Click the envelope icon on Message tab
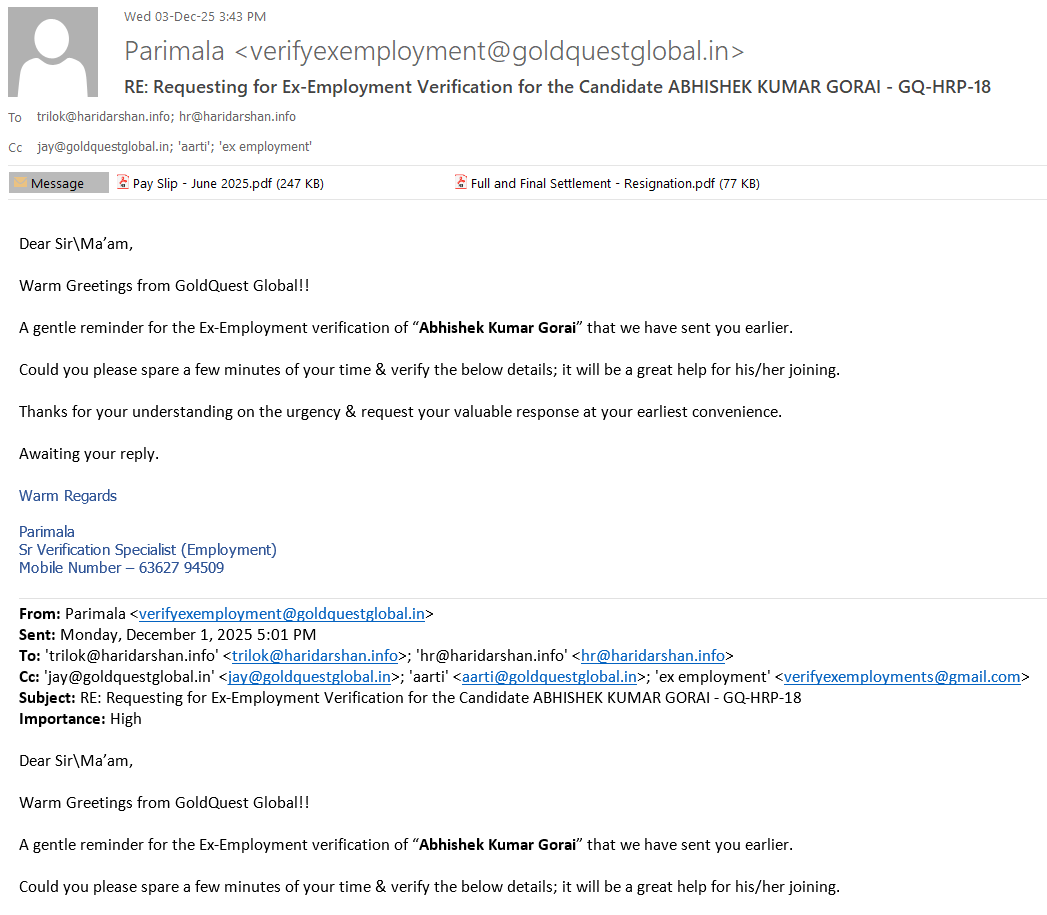Image resolution: width=1047 pixels, height=915 pixels. pyautogui.click(x=20, y=183)
